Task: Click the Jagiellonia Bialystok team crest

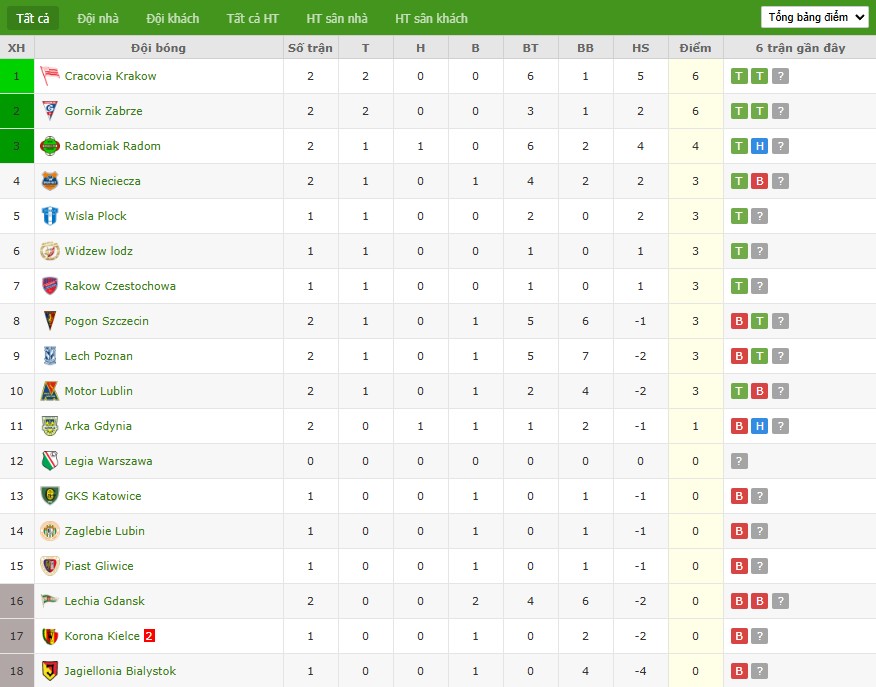Action: pyautogui.click(x=50, y=671)
